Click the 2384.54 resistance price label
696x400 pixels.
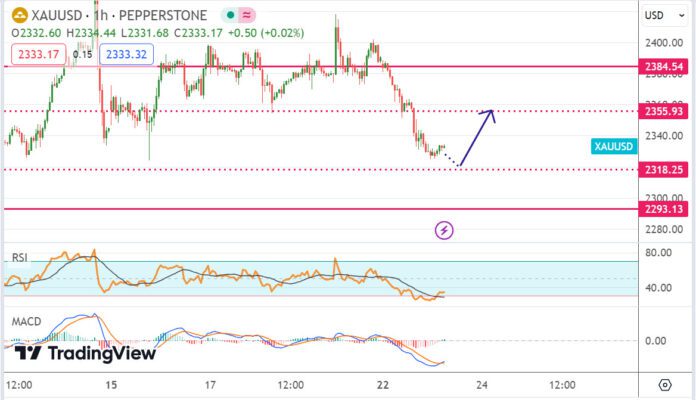pyautogui.click(x=664, y=67)
